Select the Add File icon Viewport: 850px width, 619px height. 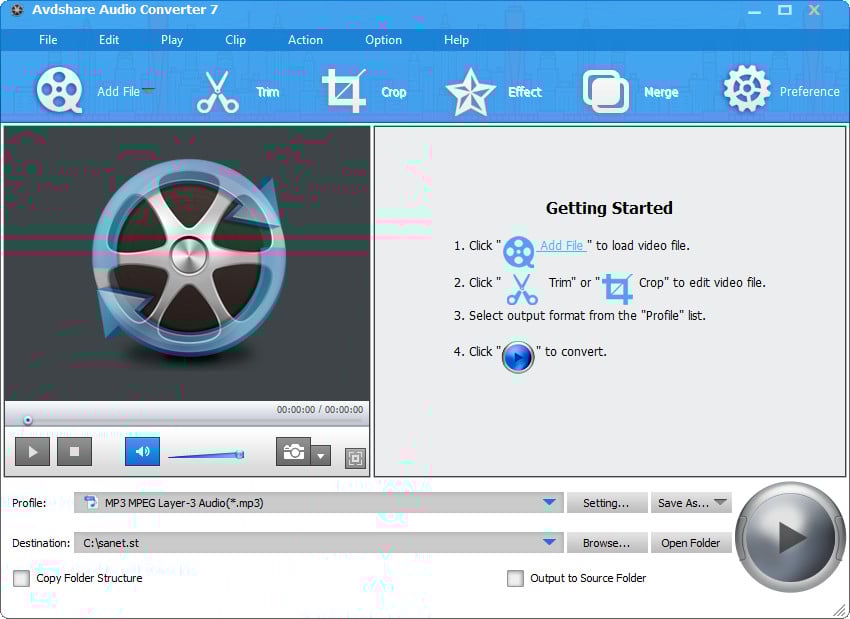[58, 88]
